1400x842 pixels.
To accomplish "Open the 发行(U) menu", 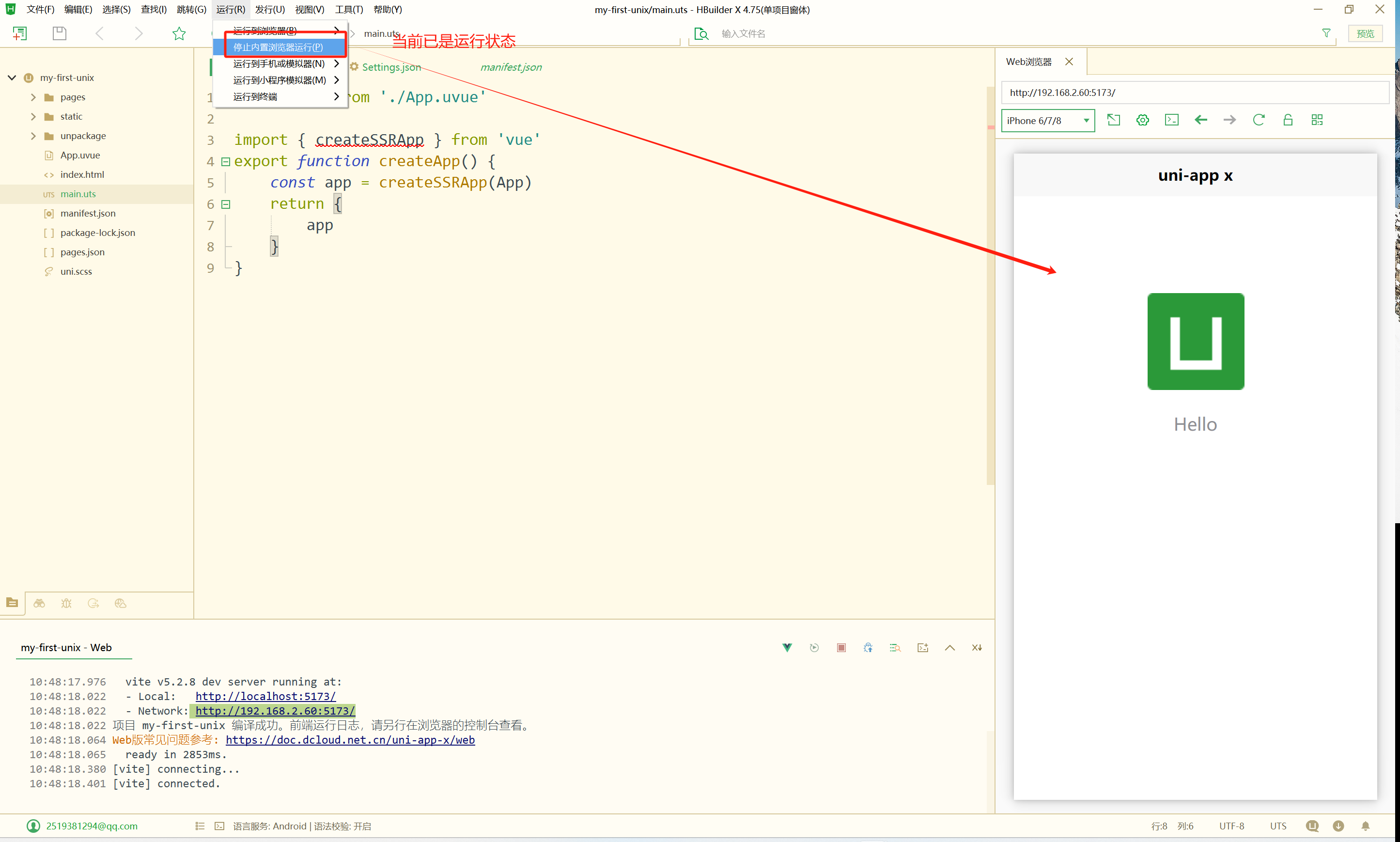I will [x=269, y=9].
